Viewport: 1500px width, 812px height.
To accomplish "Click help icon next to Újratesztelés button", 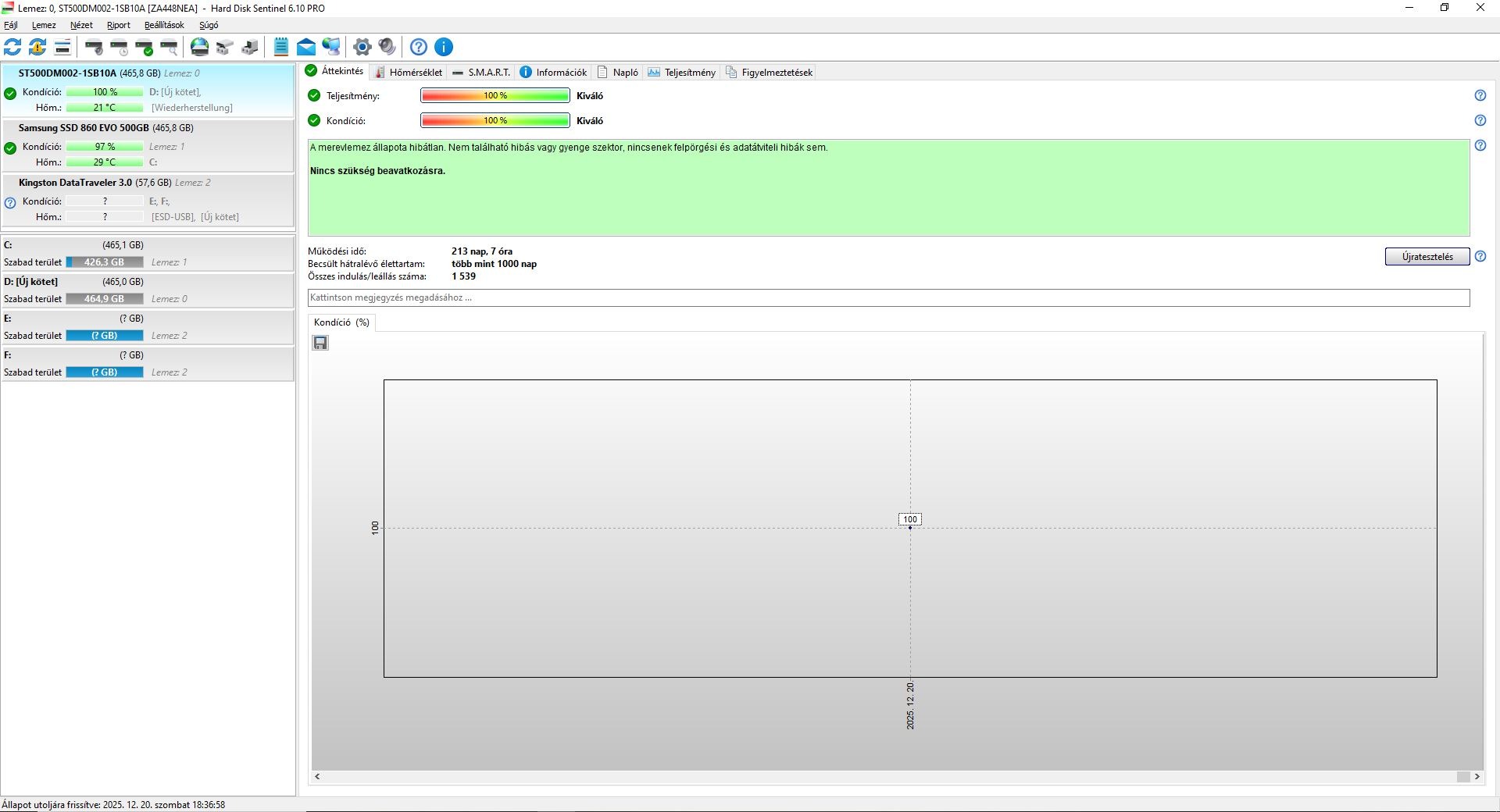I will pos(1480,256).
